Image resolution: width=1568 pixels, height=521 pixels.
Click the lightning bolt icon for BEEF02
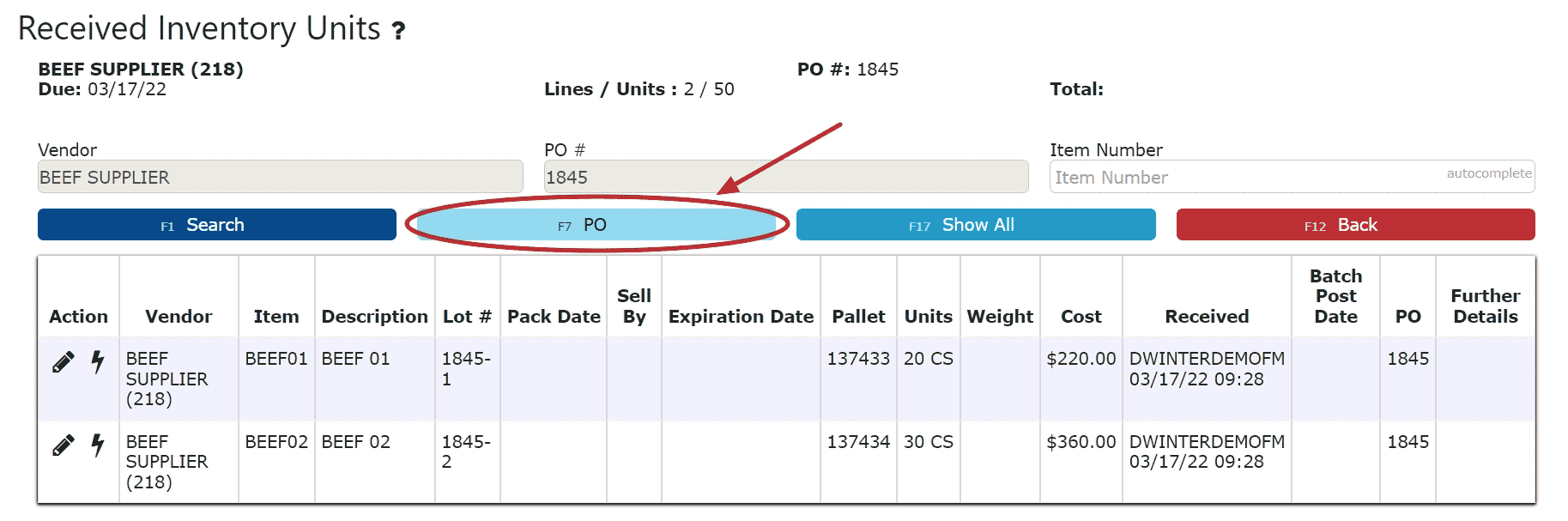(x=98, y=445)
